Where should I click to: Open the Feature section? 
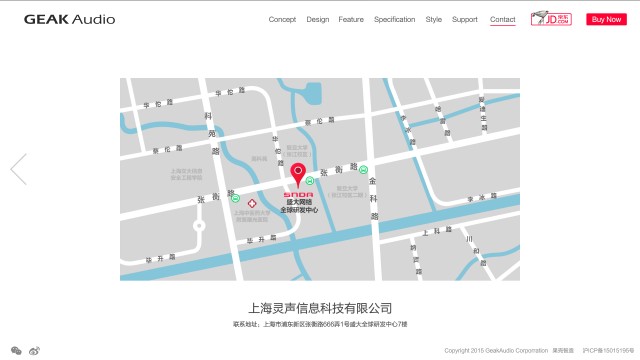[351, 19]
